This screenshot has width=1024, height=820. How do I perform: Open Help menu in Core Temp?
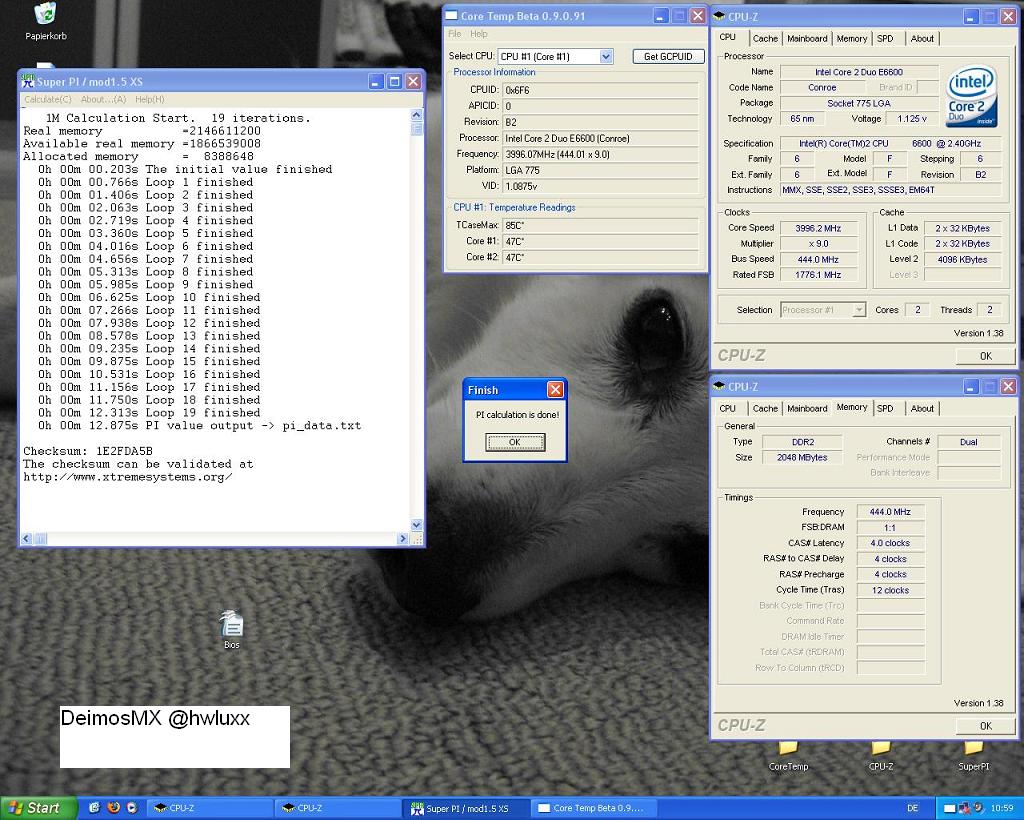479,34
